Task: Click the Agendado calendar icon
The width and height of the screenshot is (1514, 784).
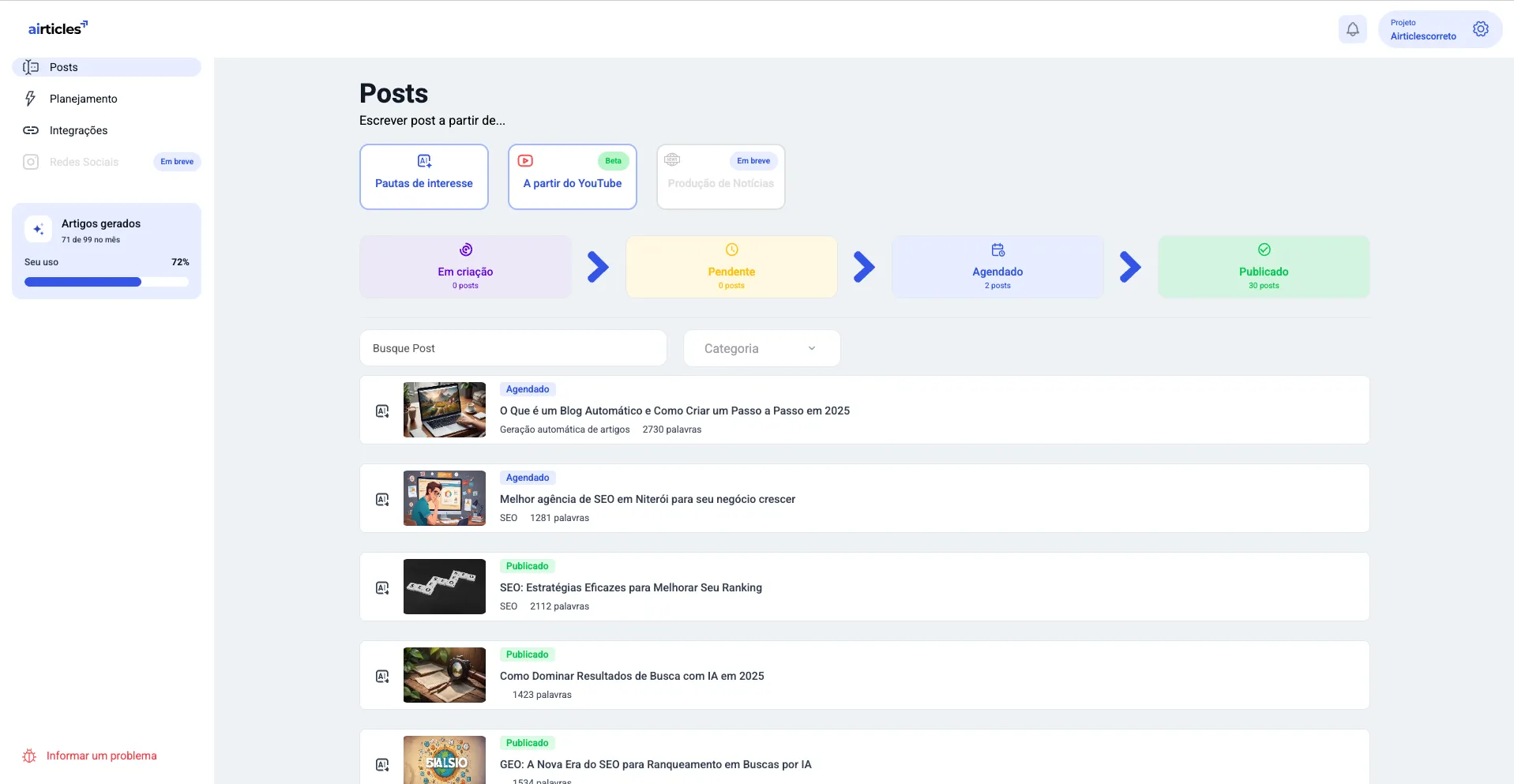Action: click(997, 249)
